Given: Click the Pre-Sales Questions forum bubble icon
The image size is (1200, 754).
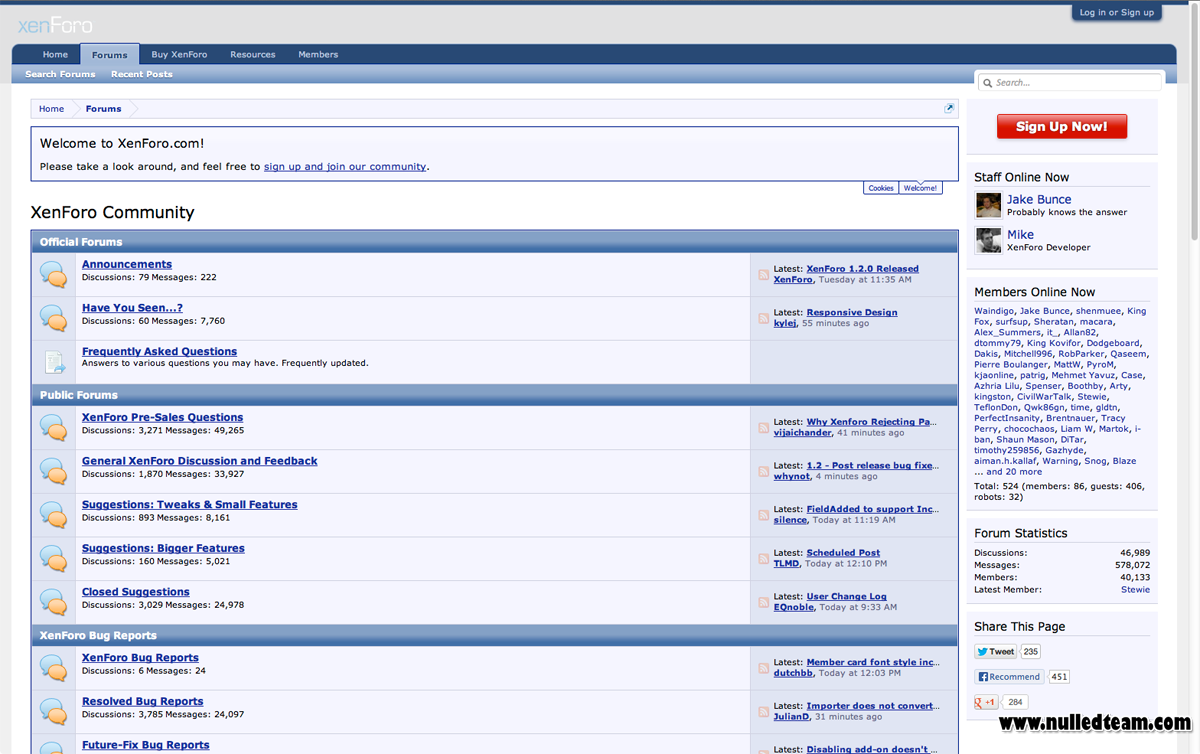Looking at the screenshot, I should click(x=53, y=427).
